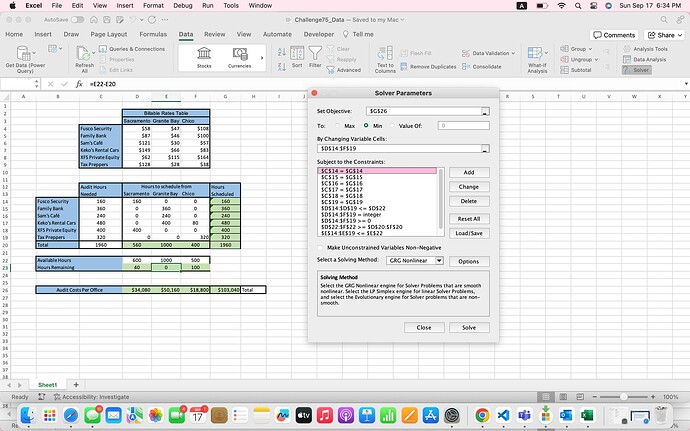Click the Refresh All icon
The image size is (690, 431).
[x=83, y=53]
